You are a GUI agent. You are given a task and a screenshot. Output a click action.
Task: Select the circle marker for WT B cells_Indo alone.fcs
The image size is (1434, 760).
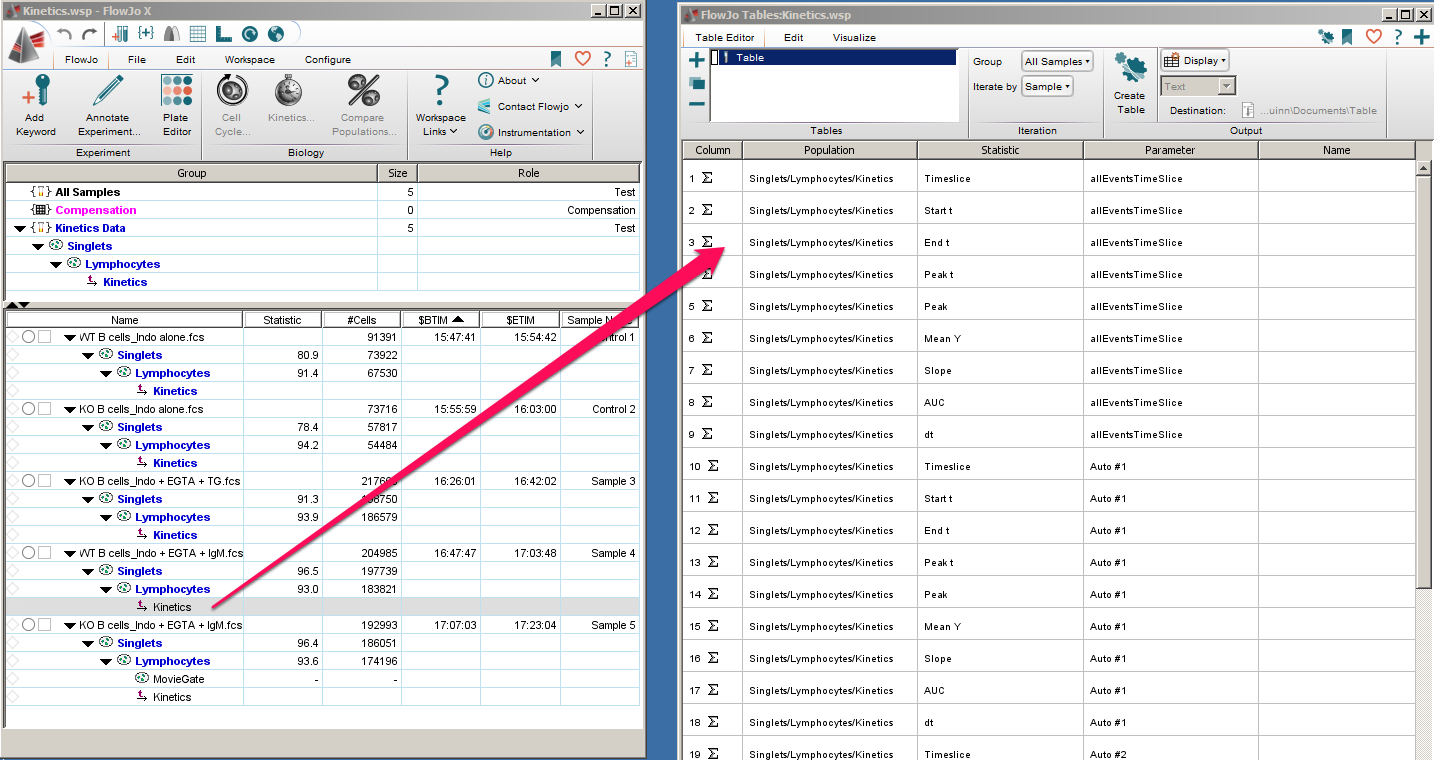click(x=29, y=337)
